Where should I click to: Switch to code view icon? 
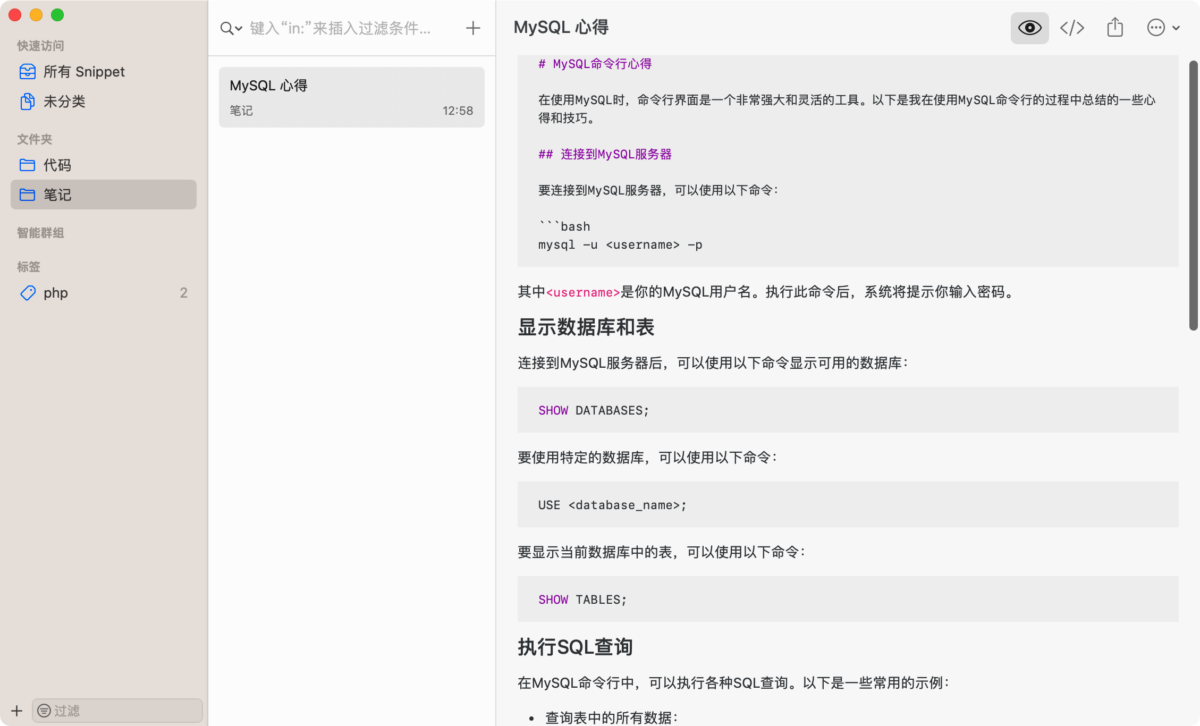[x=1072, y=28]
